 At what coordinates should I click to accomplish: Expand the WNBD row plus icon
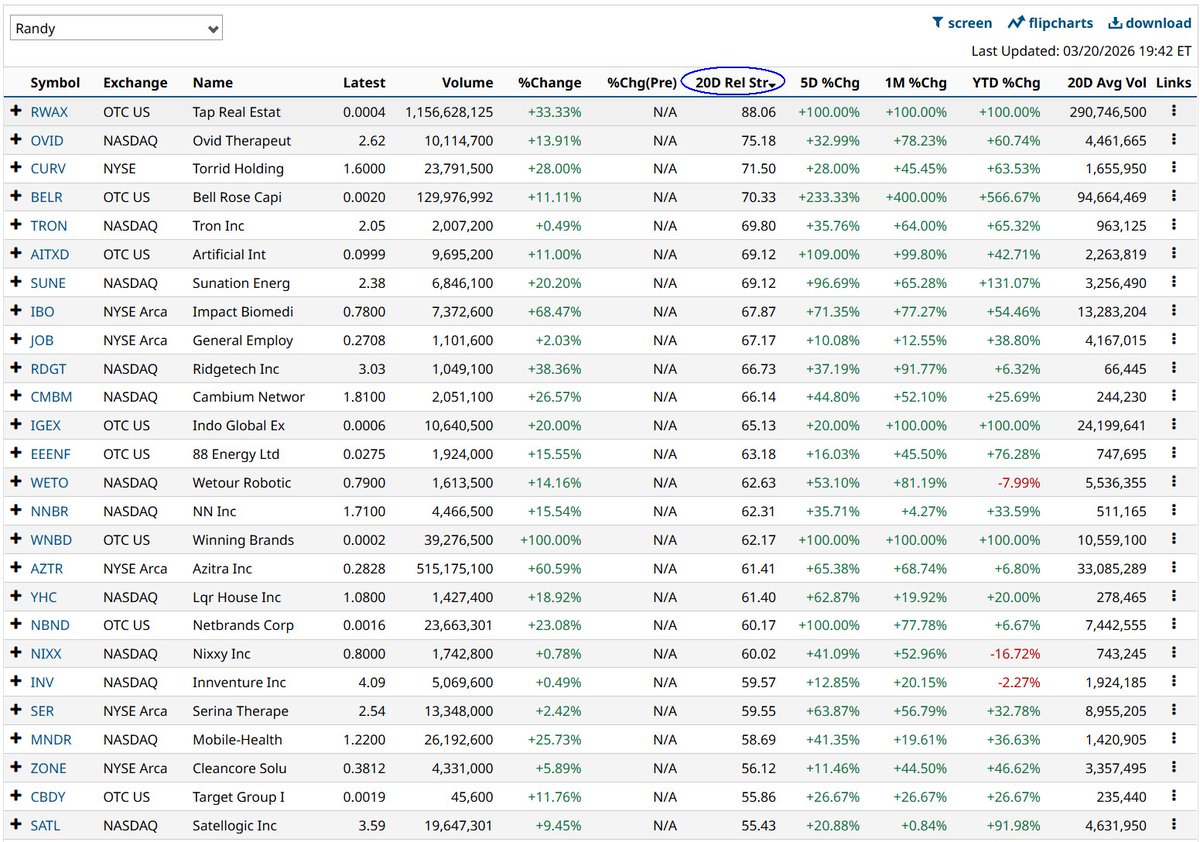(x=15, y=540)
